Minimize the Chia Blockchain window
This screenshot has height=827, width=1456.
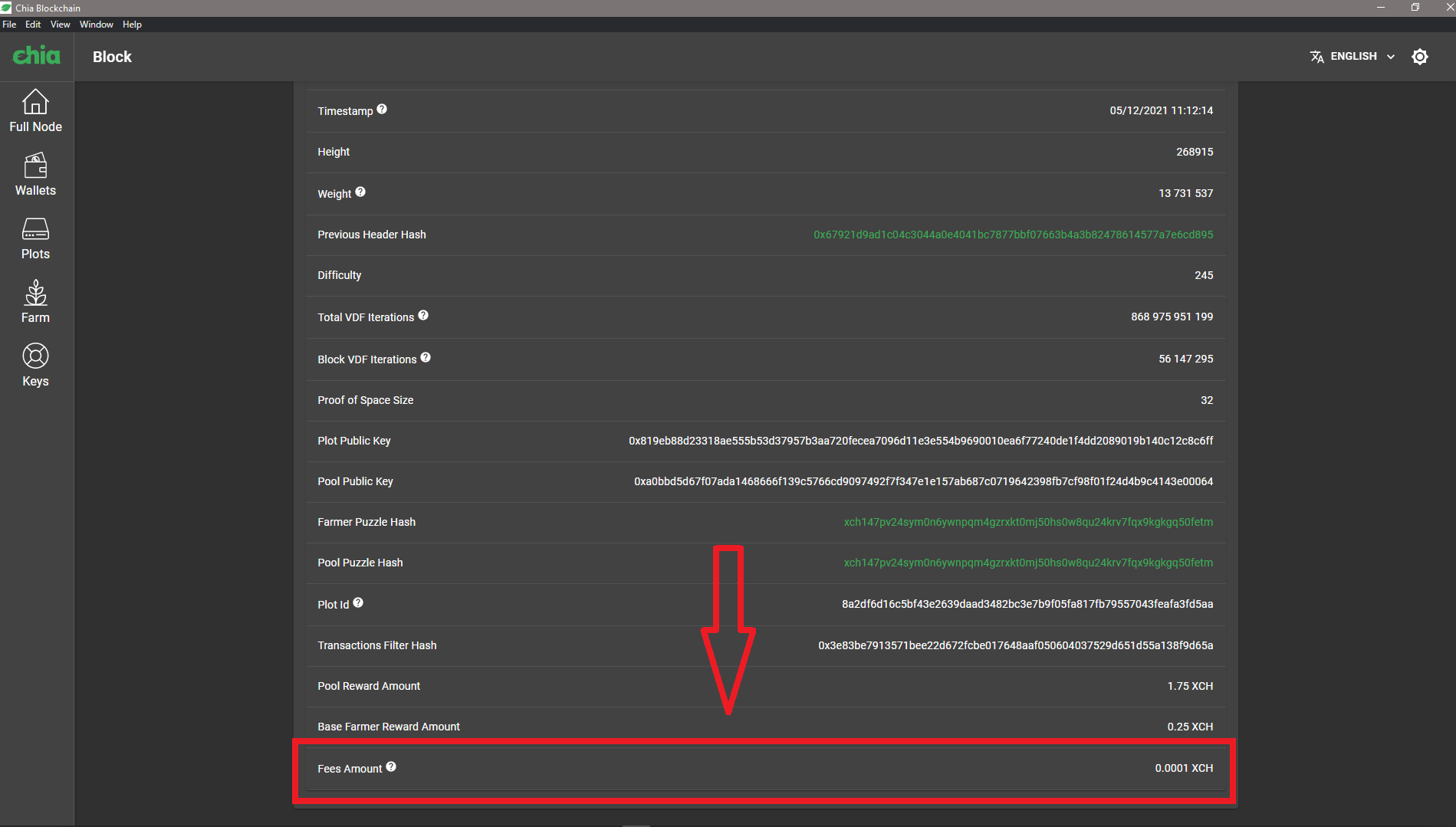(x=1380, y=8)
